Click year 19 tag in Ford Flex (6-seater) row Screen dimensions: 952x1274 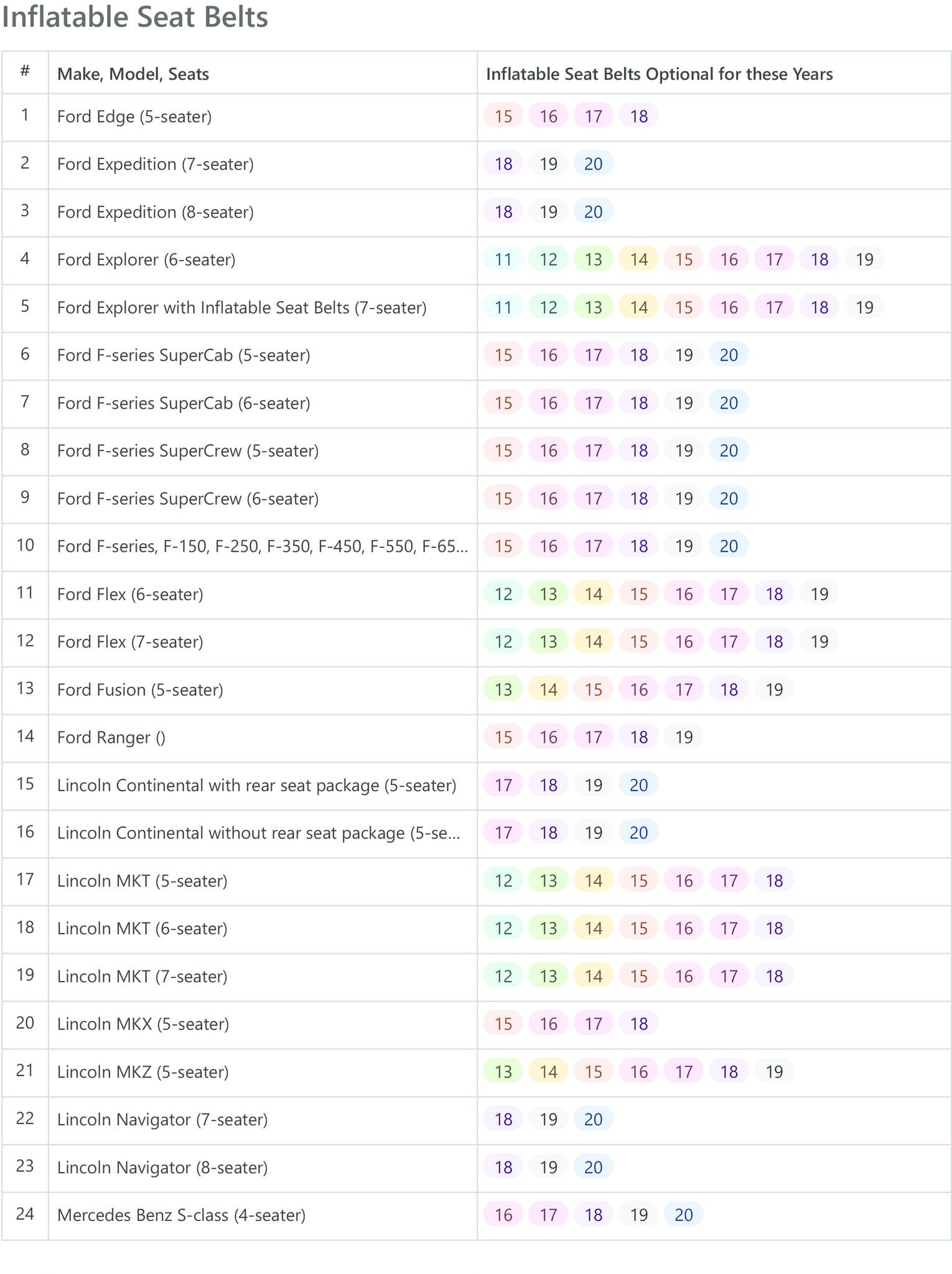click(819, 594)
